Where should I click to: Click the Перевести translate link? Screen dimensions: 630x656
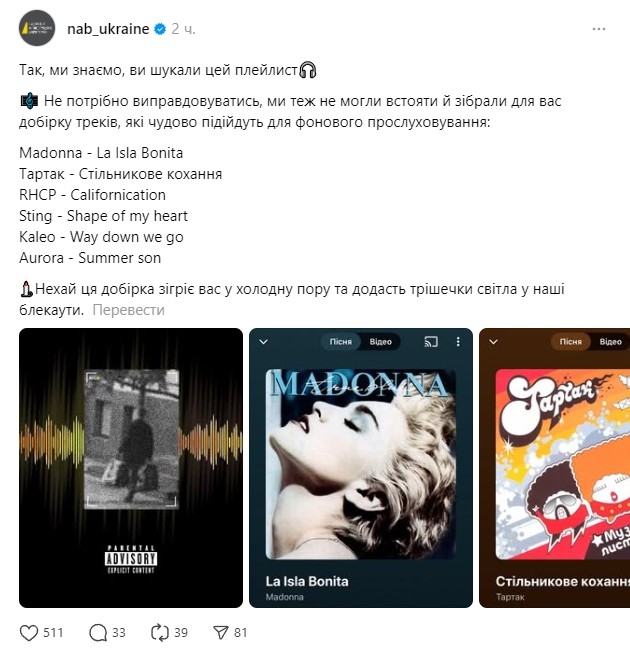coord(128,310)
